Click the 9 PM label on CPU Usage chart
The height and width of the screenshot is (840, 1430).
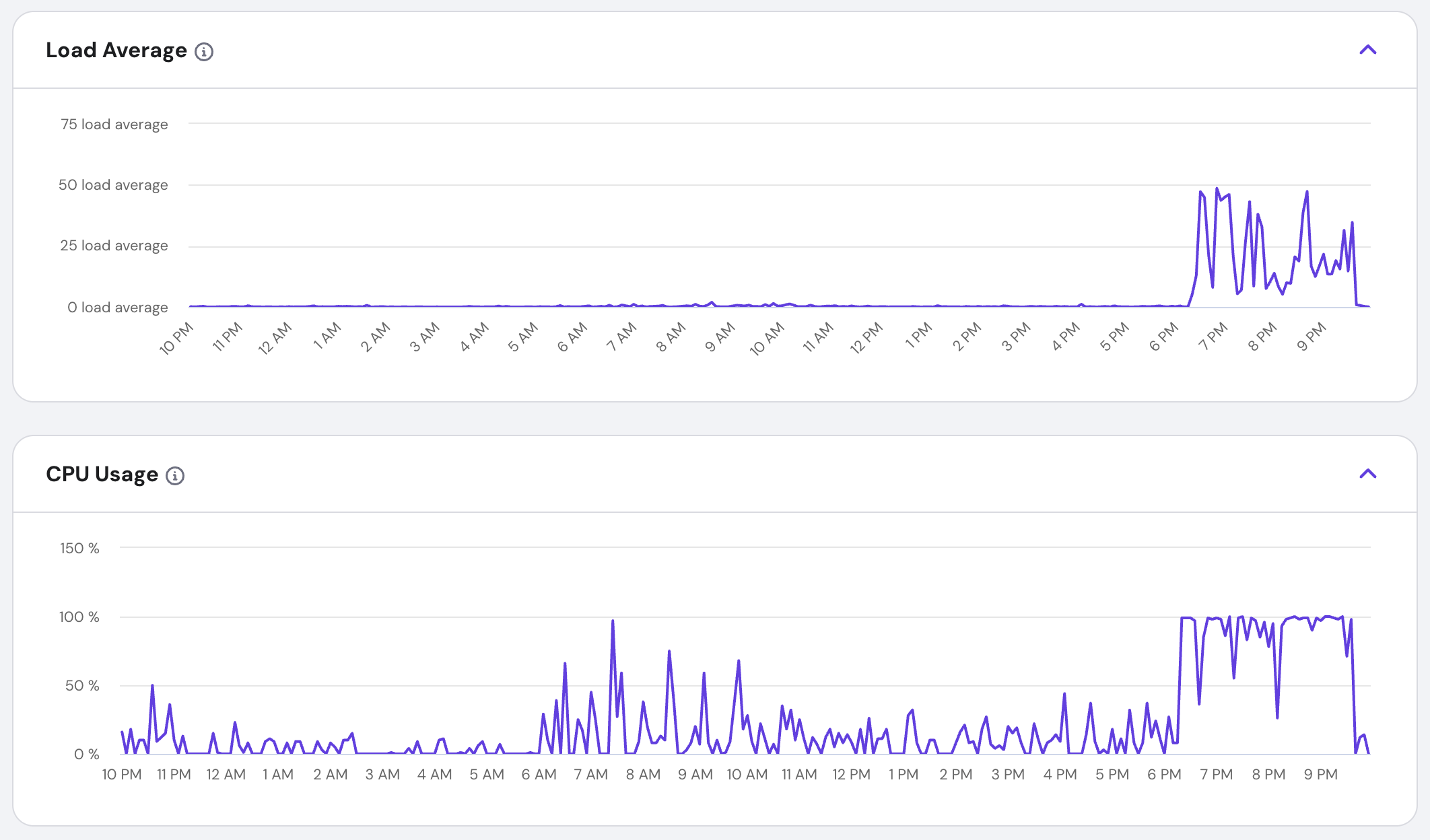pos(1320,775)
